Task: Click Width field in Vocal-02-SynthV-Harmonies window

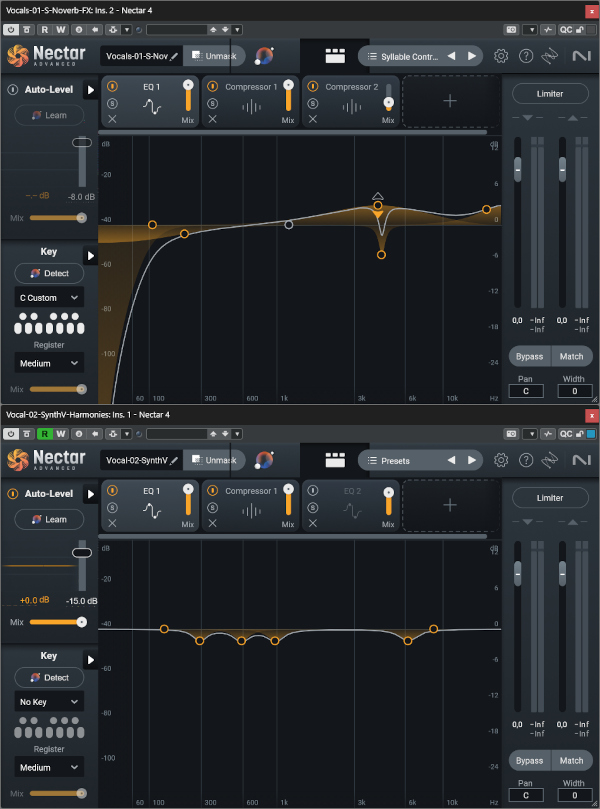Action: pyautogui.click(x=575, y=796)
